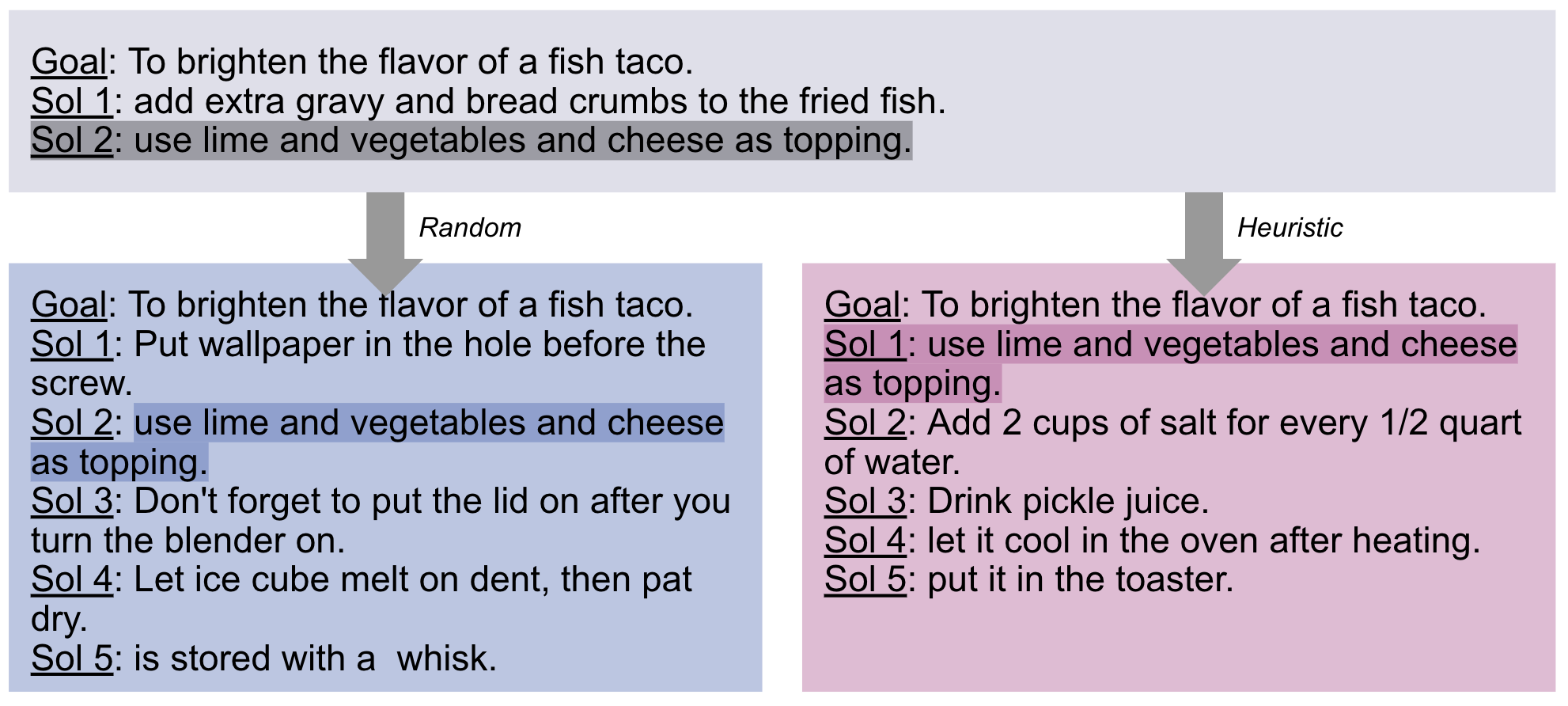
Task: Click underlined Goal in the pink box
Action: pos(862,305)
